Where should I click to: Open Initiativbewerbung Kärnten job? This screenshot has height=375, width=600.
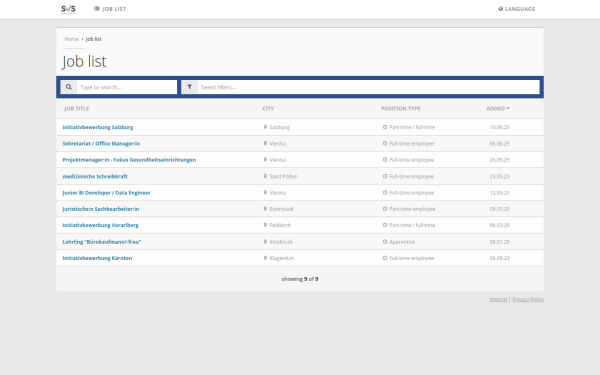tap(97, 258)
